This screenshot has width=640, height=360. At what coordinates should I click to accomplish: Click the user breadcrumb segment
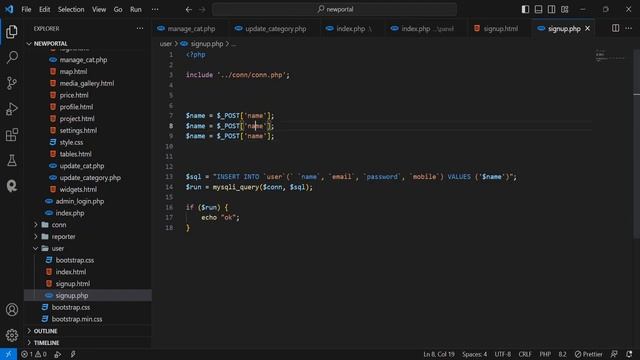pyautogui.click(x=165, y=44)
